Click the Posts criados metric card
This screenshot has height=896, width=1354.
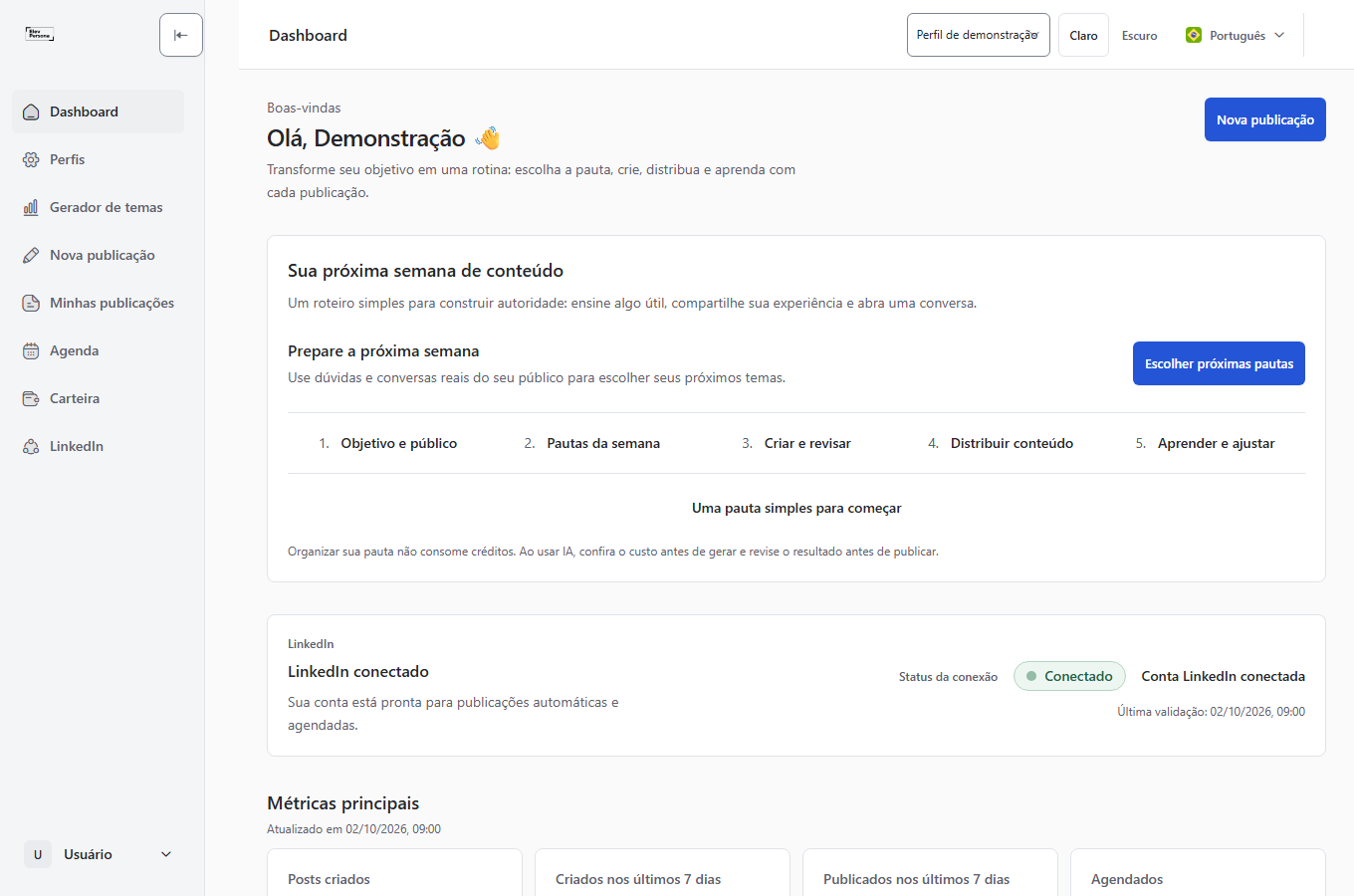[x=394, y=872]
